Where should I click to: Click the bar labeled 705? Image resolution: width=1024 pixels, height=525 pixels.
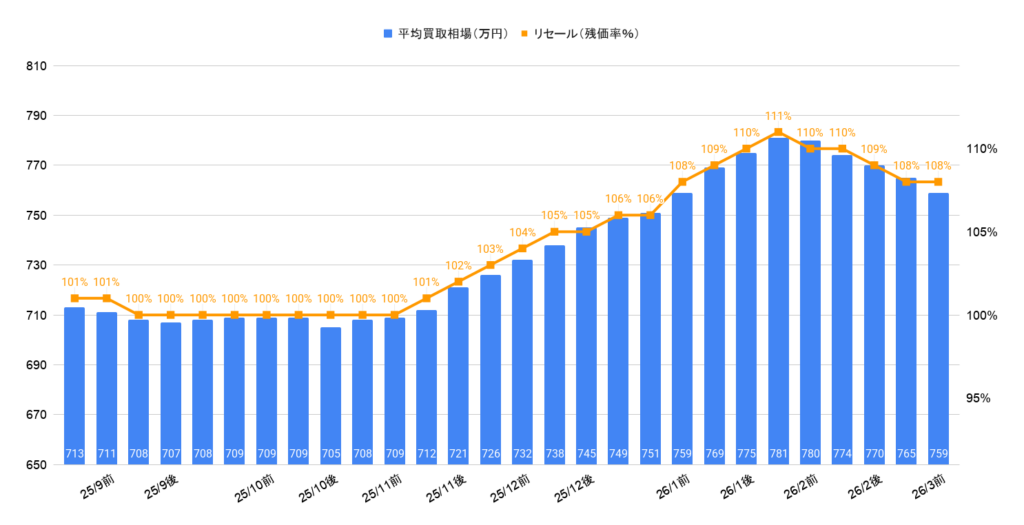pyautogui.click(x=330, y=396)
